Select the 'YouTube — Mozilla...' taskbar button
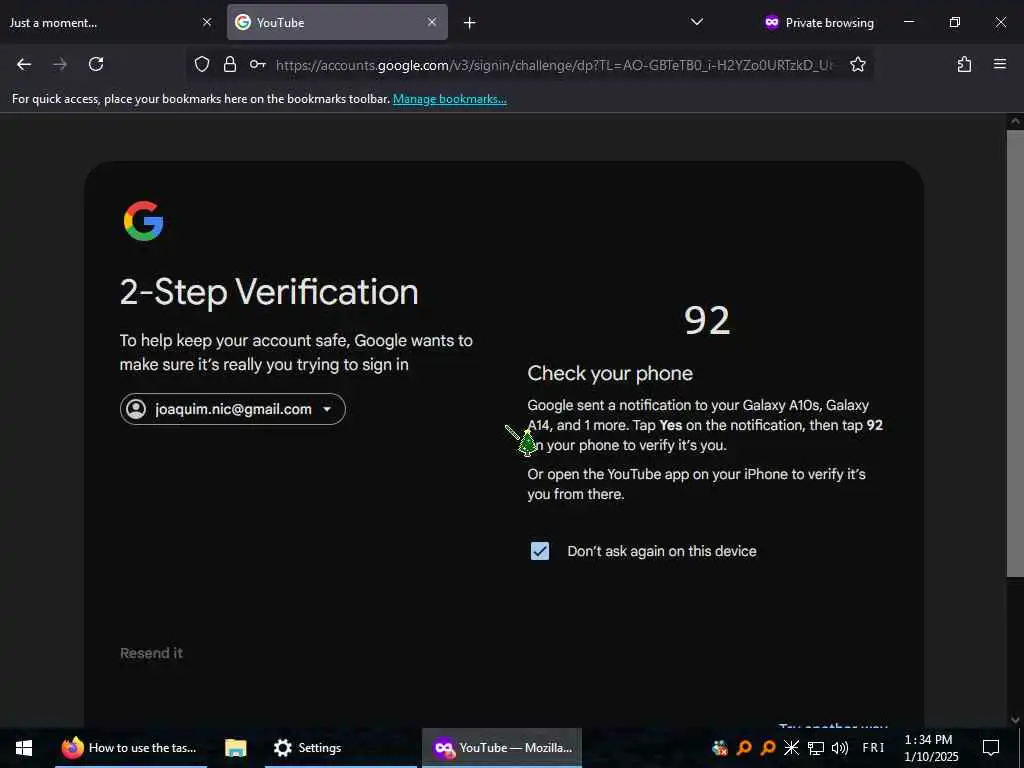 coord(502,748)
